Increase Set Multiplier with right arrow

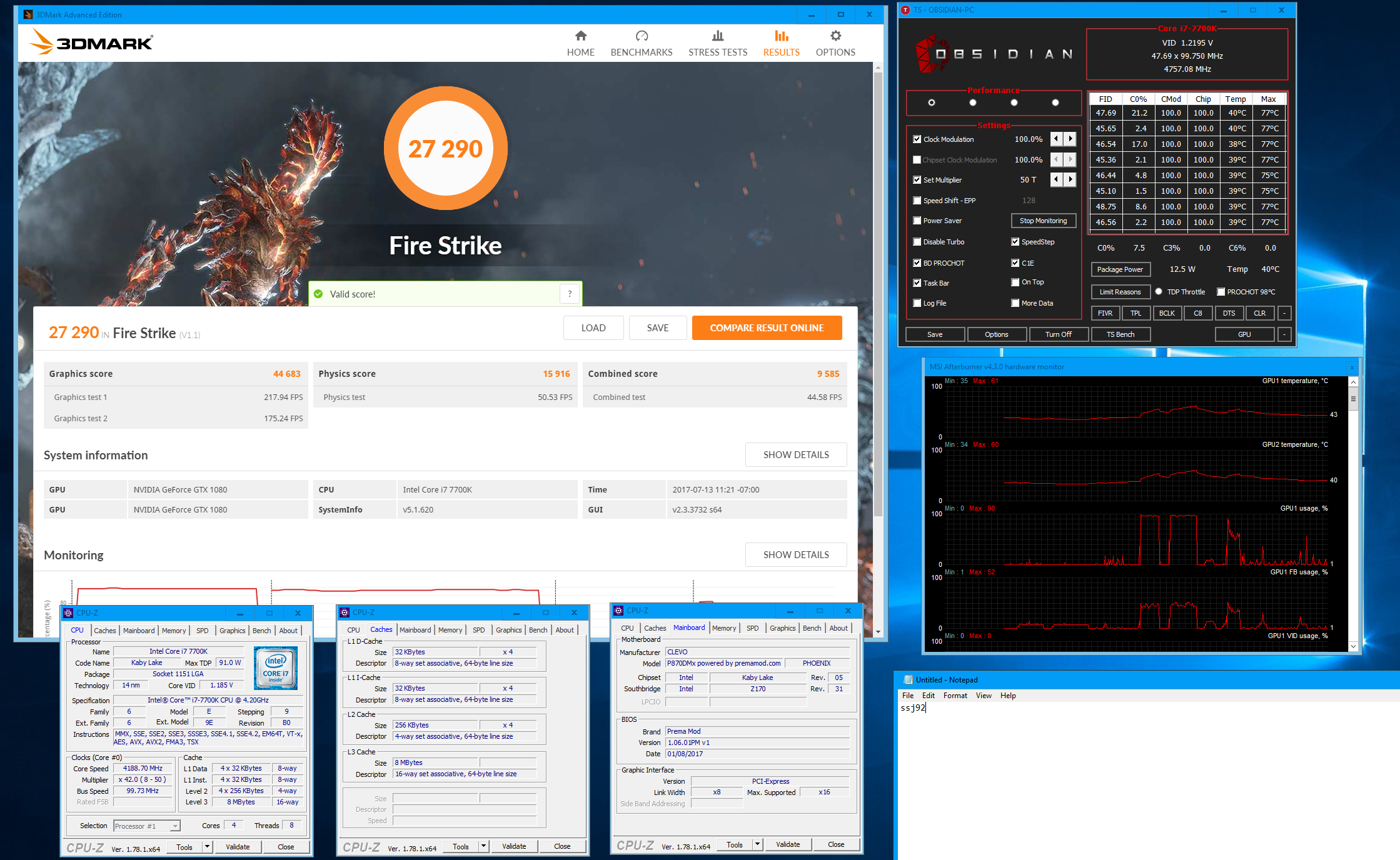[1070, 179]
